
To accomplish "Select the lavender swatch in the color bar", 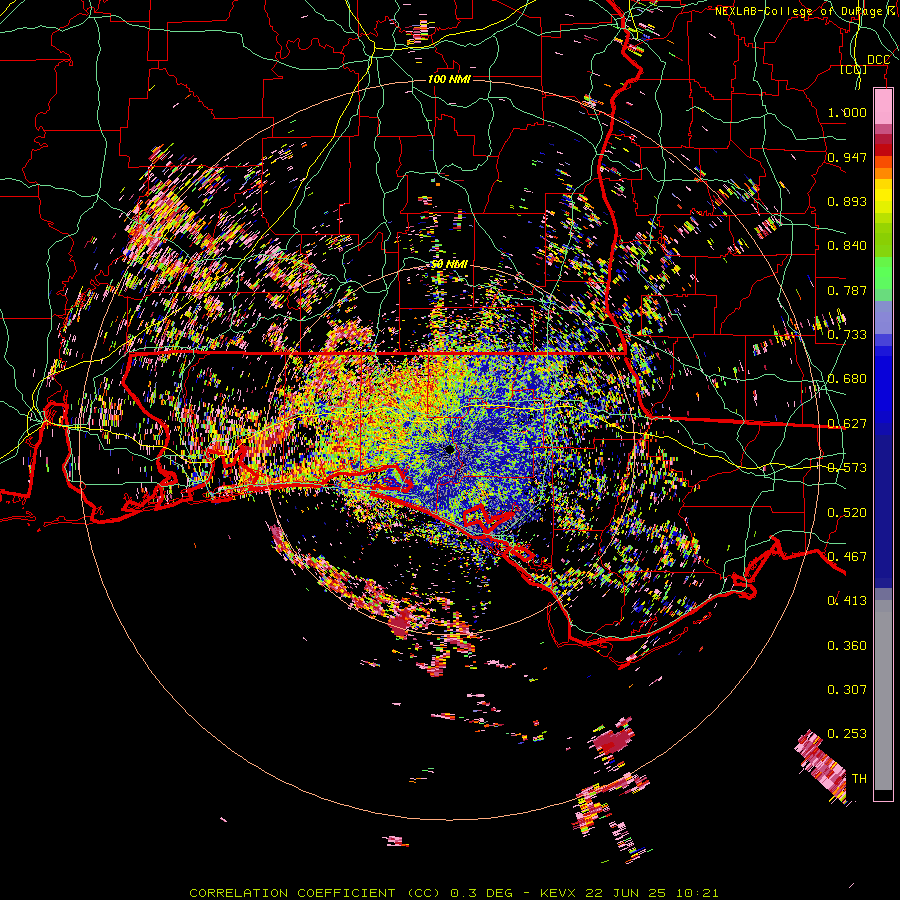I will [883, 317].
